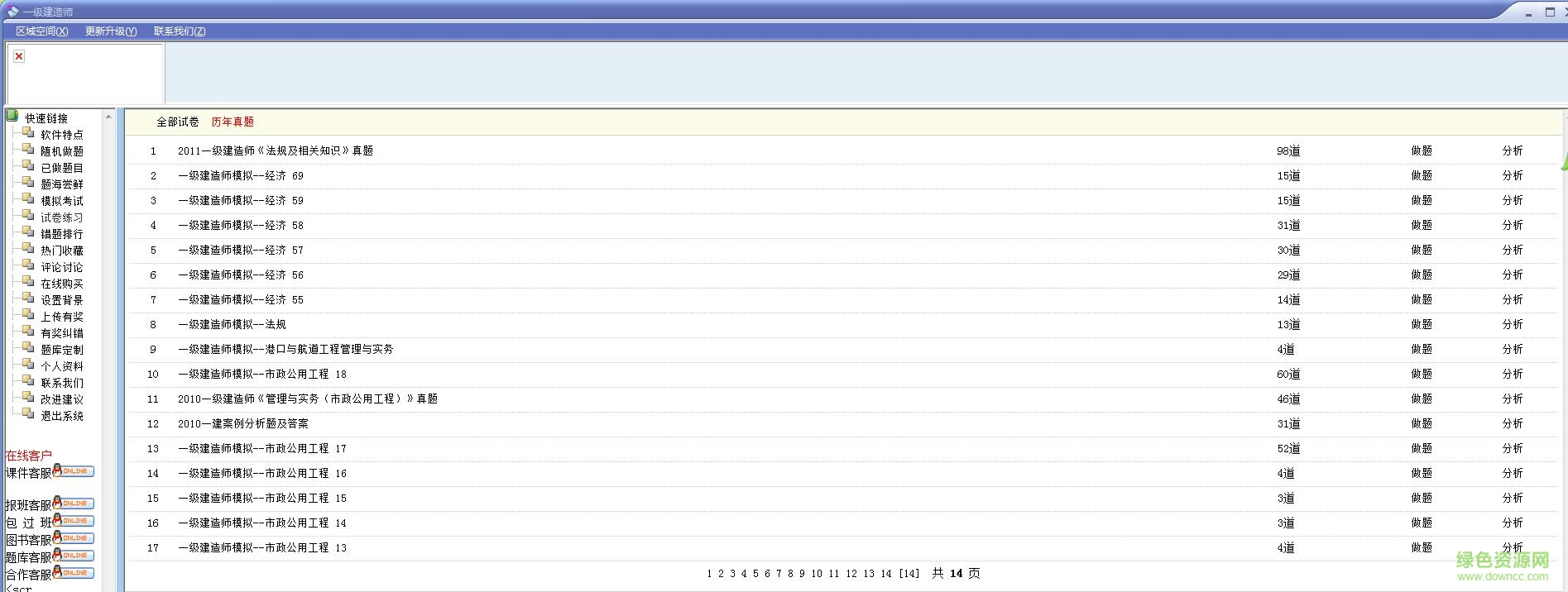Select paper title 一级建造师模拟--市政公用工程 14
The width and height of the screenshot is (1568, 592).
tap(262, 523)
